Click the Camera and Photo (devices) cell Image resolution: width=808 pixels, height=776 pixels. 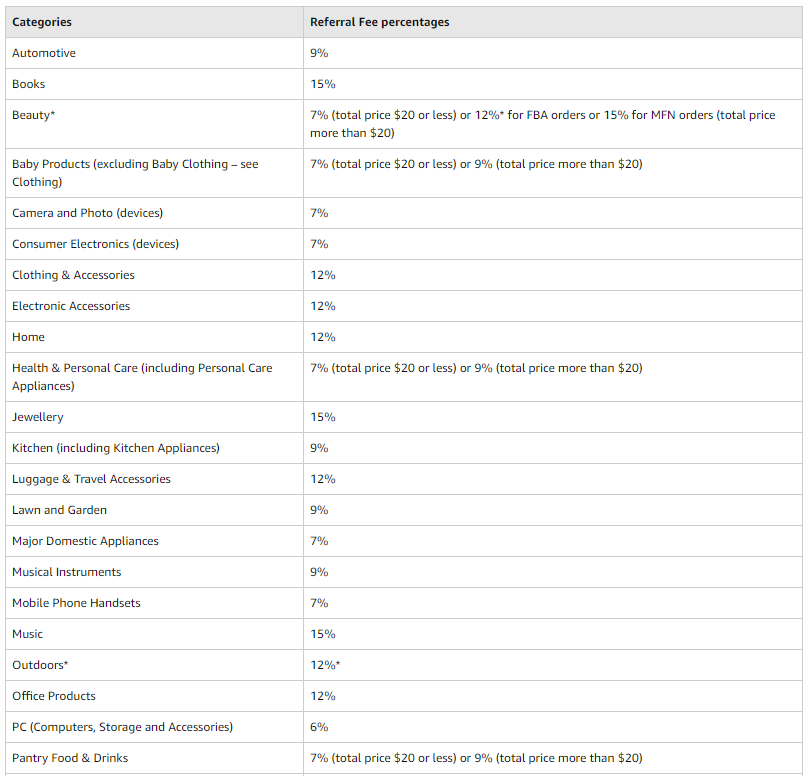coord(87,213)
